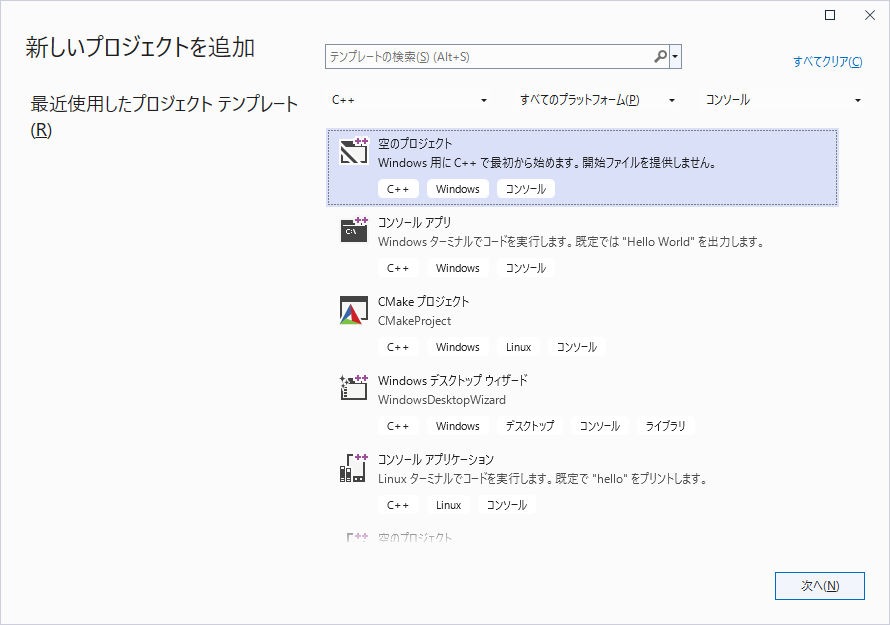Choose the Windows デスクトップ ウィザード template title
This screenshot has width=890, height=625.
[452, 380]
